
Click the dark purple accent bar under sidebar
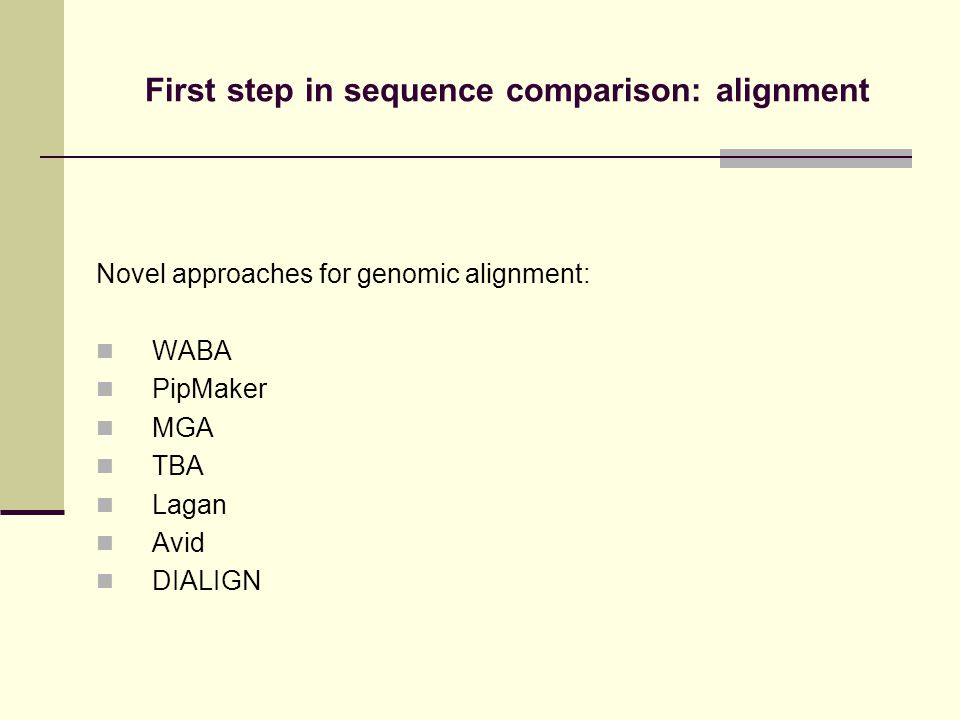tap(32, 512)
